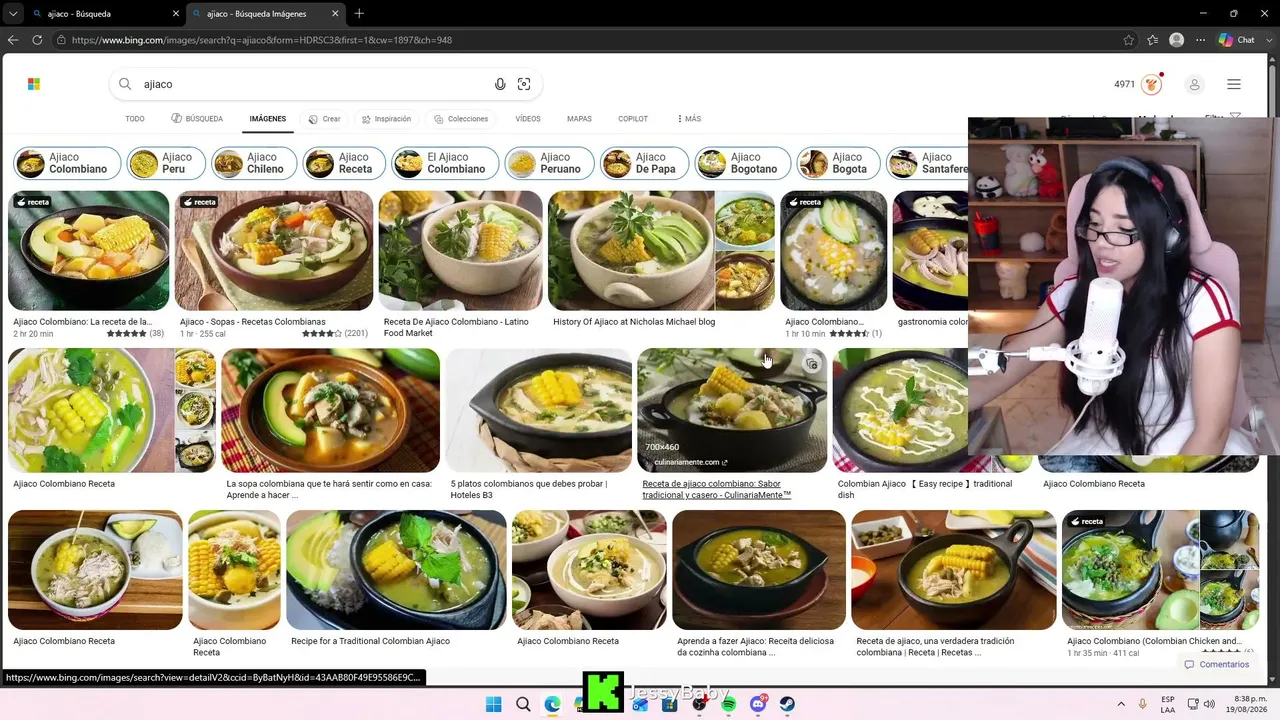The image size is (1280, 720).
Task: Start voice search with microphone icon
Action: coord(500,84)
